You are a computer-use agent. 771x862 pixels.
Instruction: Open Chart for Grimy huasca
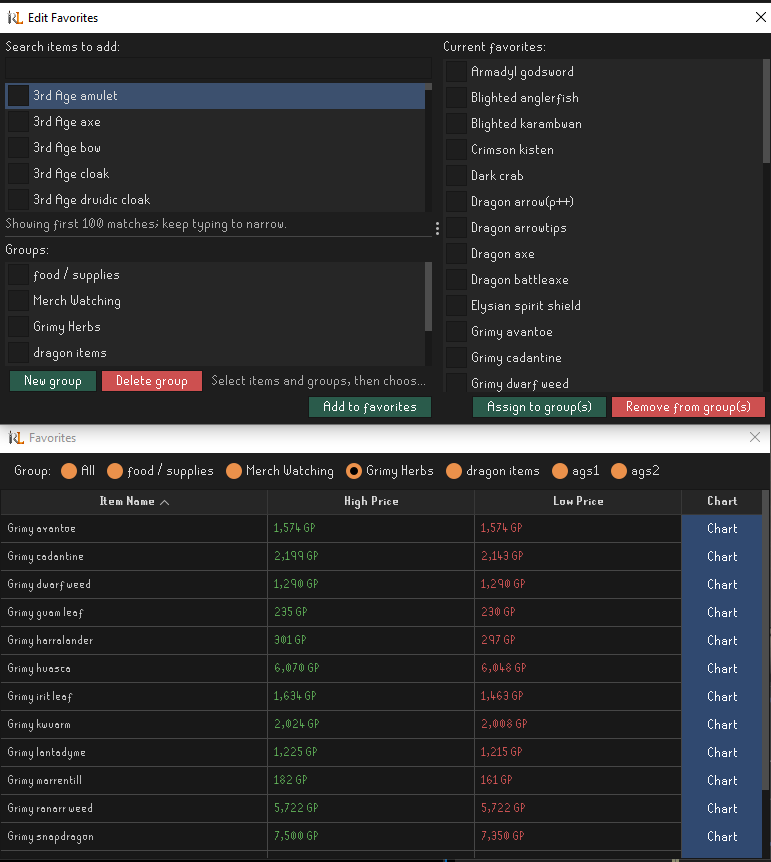tap(722, 668)
